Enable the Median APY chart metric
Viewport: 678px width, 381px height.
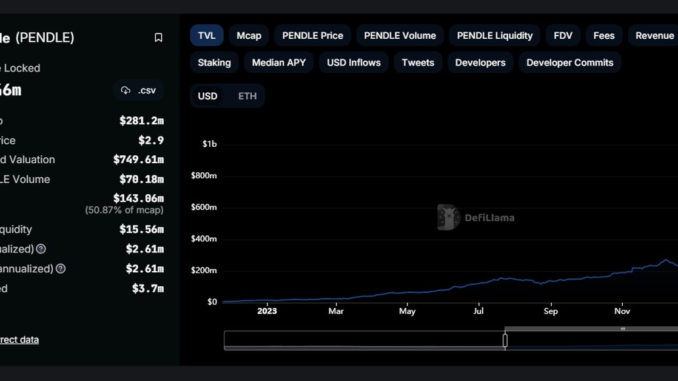point(279,63)
